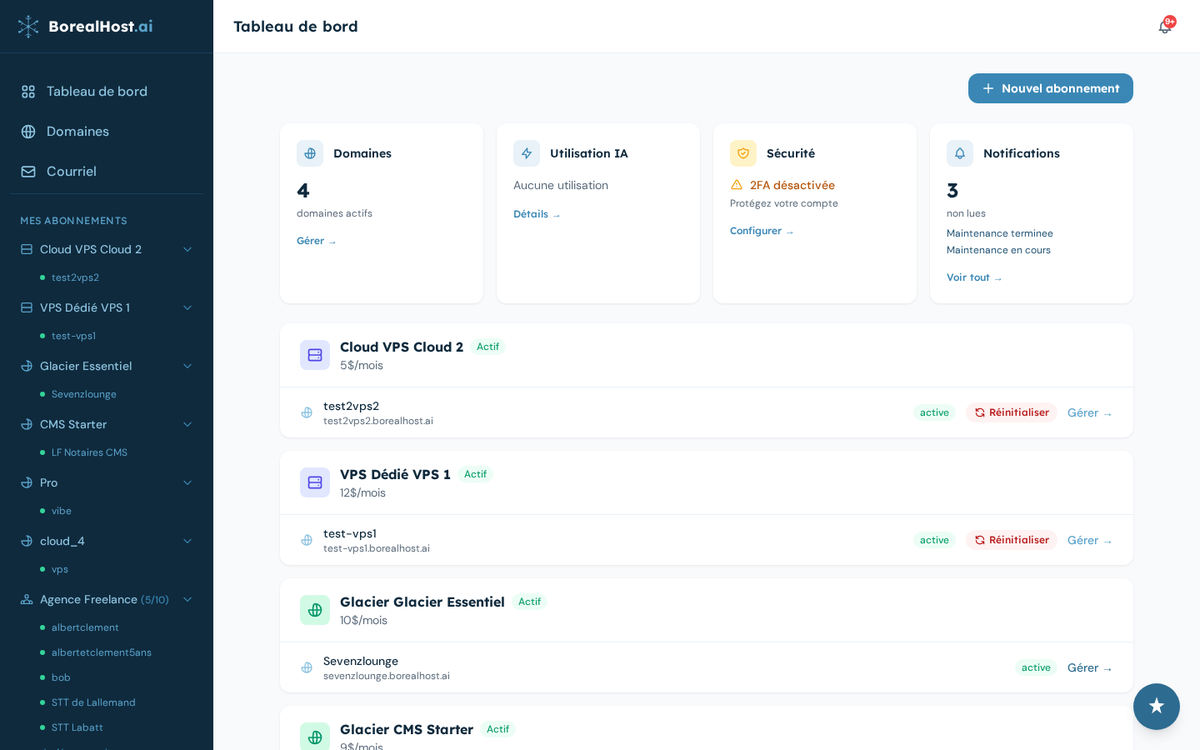The height and width of the screenshot is (750, 1200).
Task: Click the envelope icon beside Courriel
Action: click(27, 171)
